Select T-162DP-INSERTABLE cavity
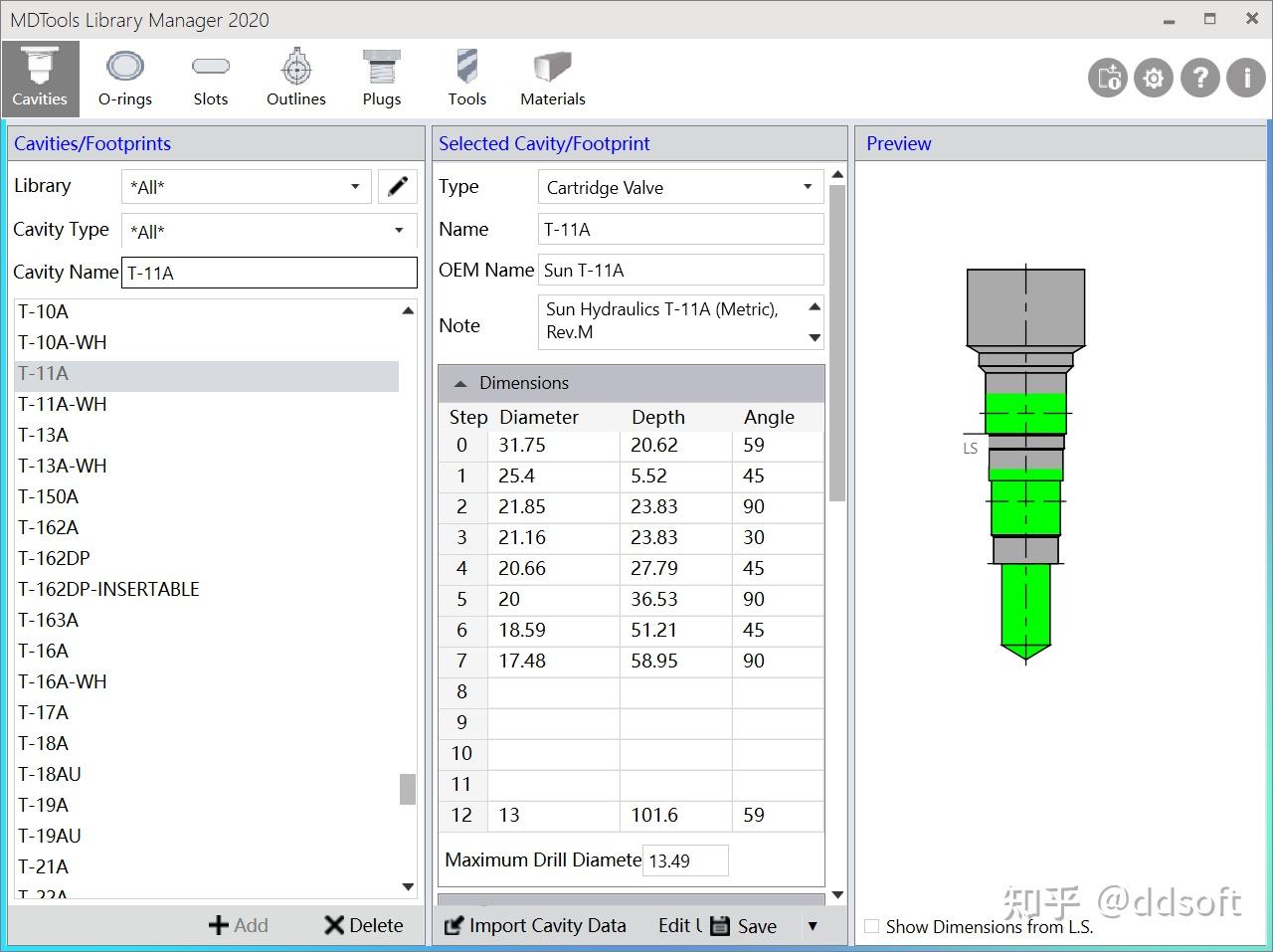This screenshot has height=952, width=1273. 108,589
